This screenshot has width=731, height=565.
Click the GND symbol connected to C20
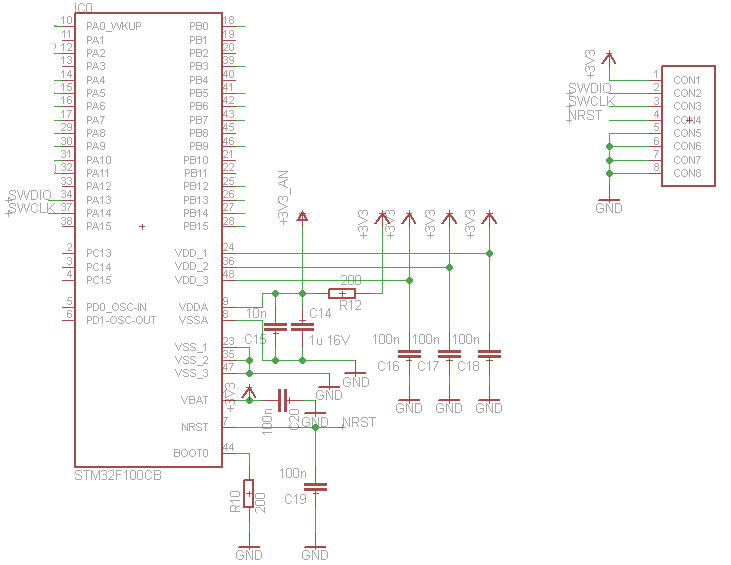pyautogui.click(x=315, y=419)
